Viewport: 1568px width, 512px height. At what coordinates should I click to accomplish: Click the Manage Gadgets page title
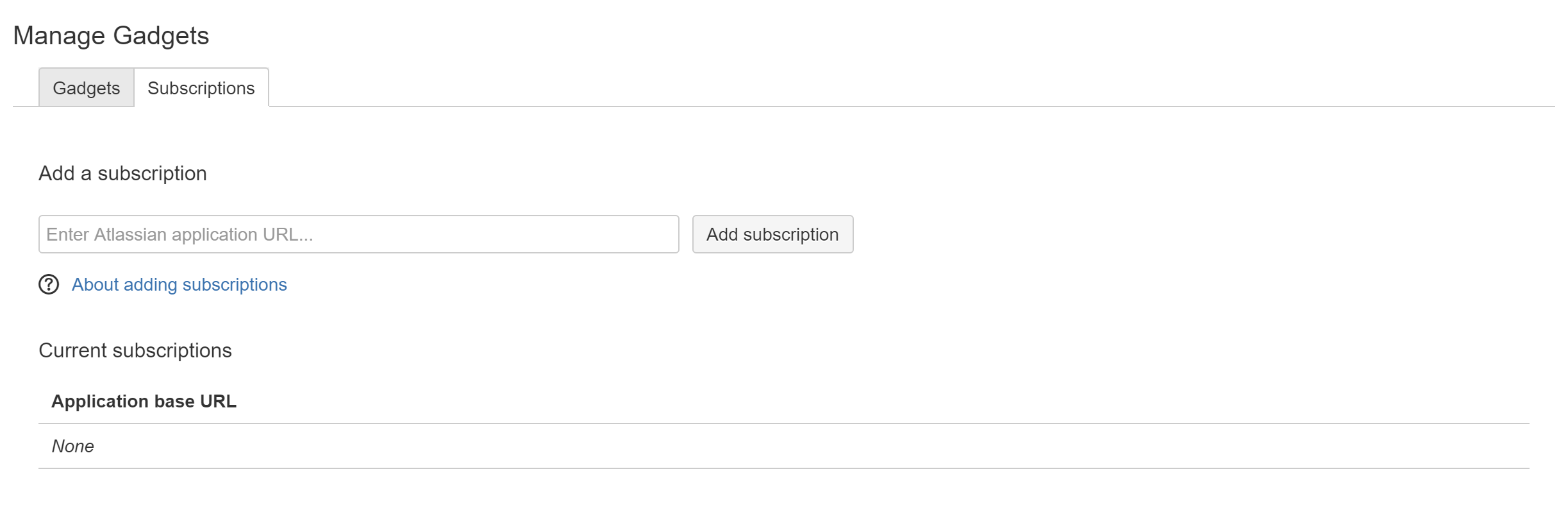[111, 36]
